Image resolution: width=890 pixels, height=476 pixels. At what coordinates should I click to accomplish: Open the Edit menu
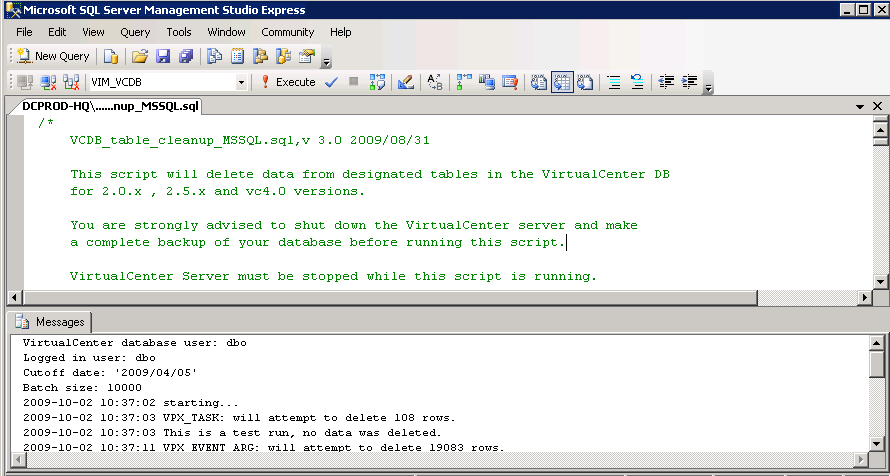click(57, 32)
